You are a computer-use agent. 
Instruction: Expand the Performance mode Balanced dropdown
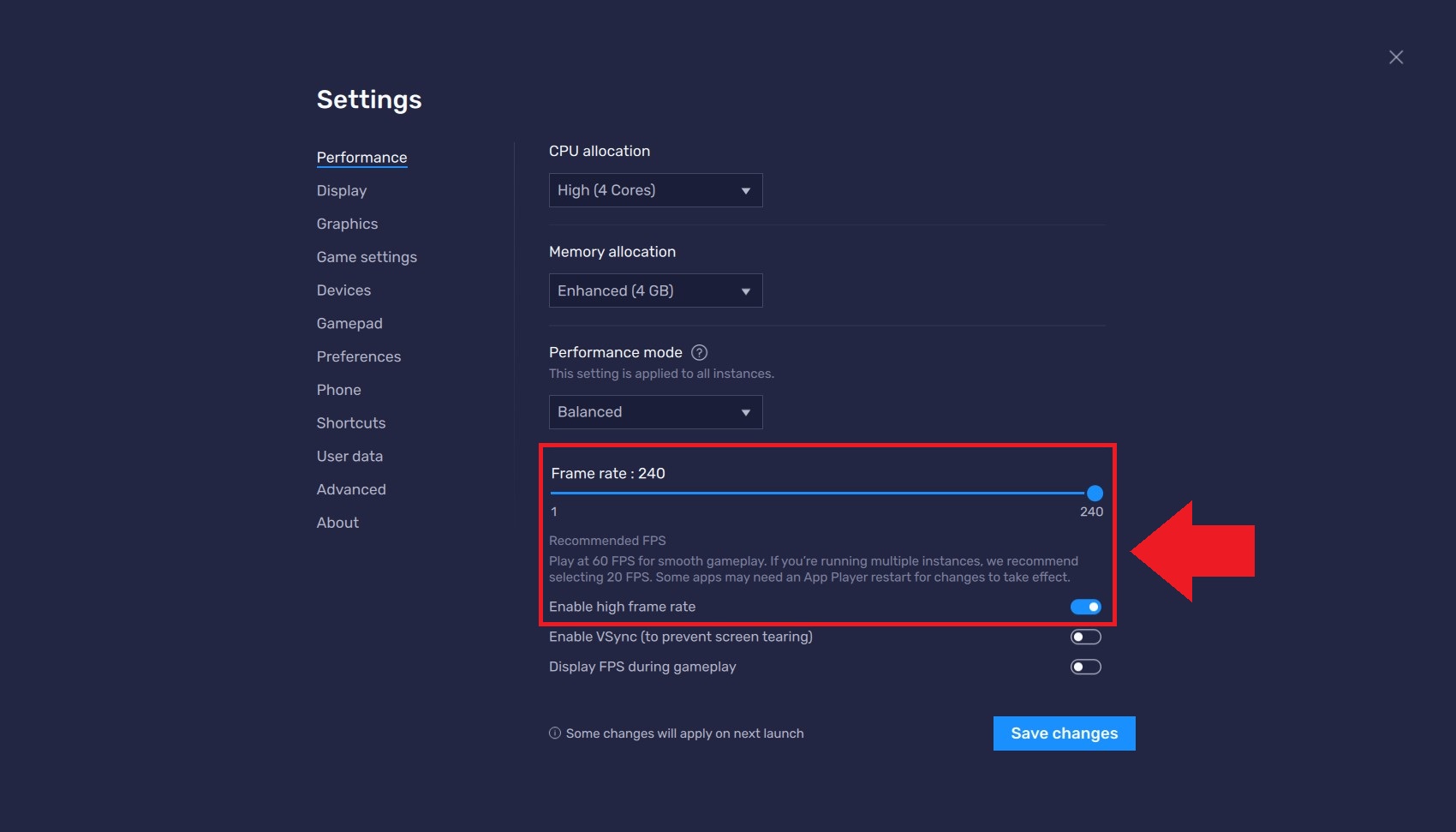click(655, 412)
